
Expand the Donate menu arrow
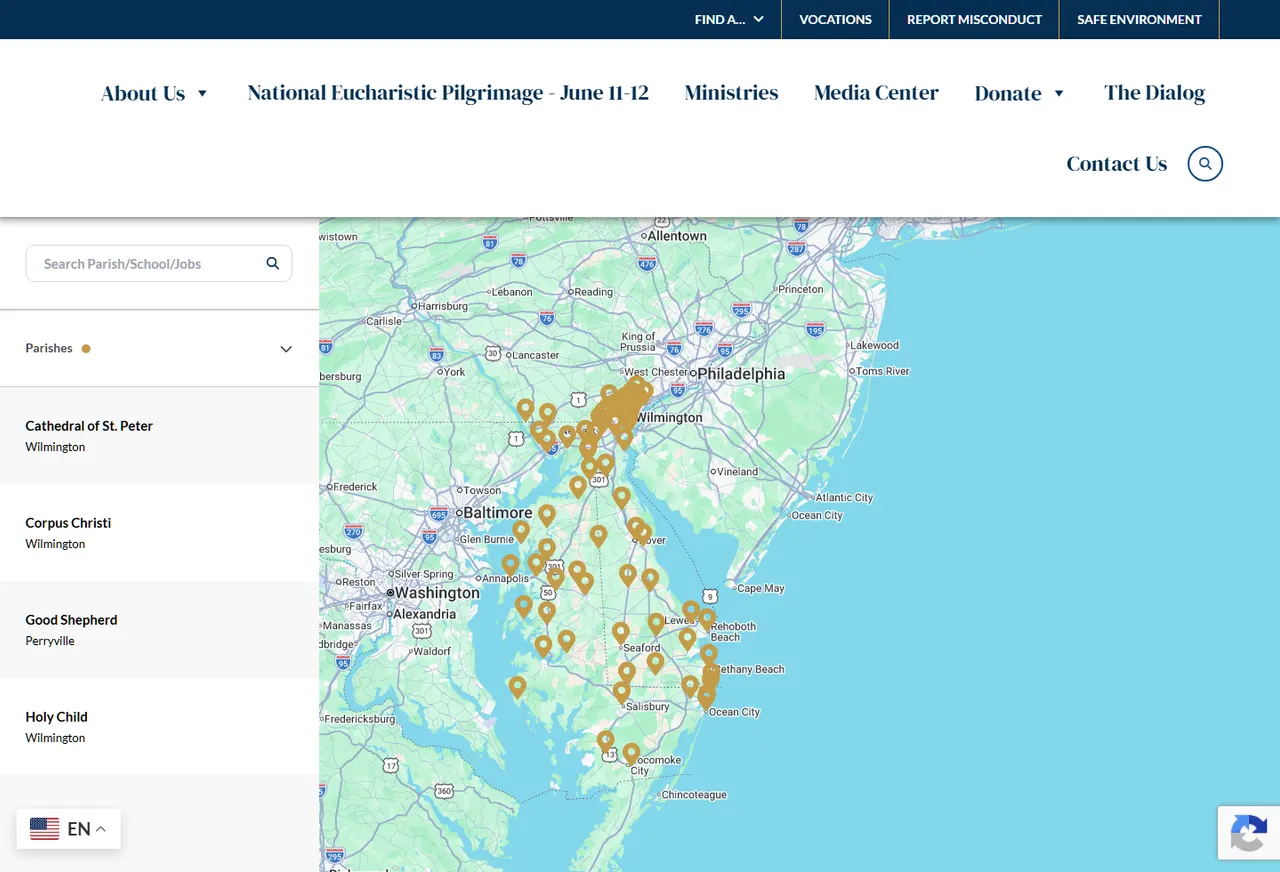pyautogui.click(x=1059, y=93)
